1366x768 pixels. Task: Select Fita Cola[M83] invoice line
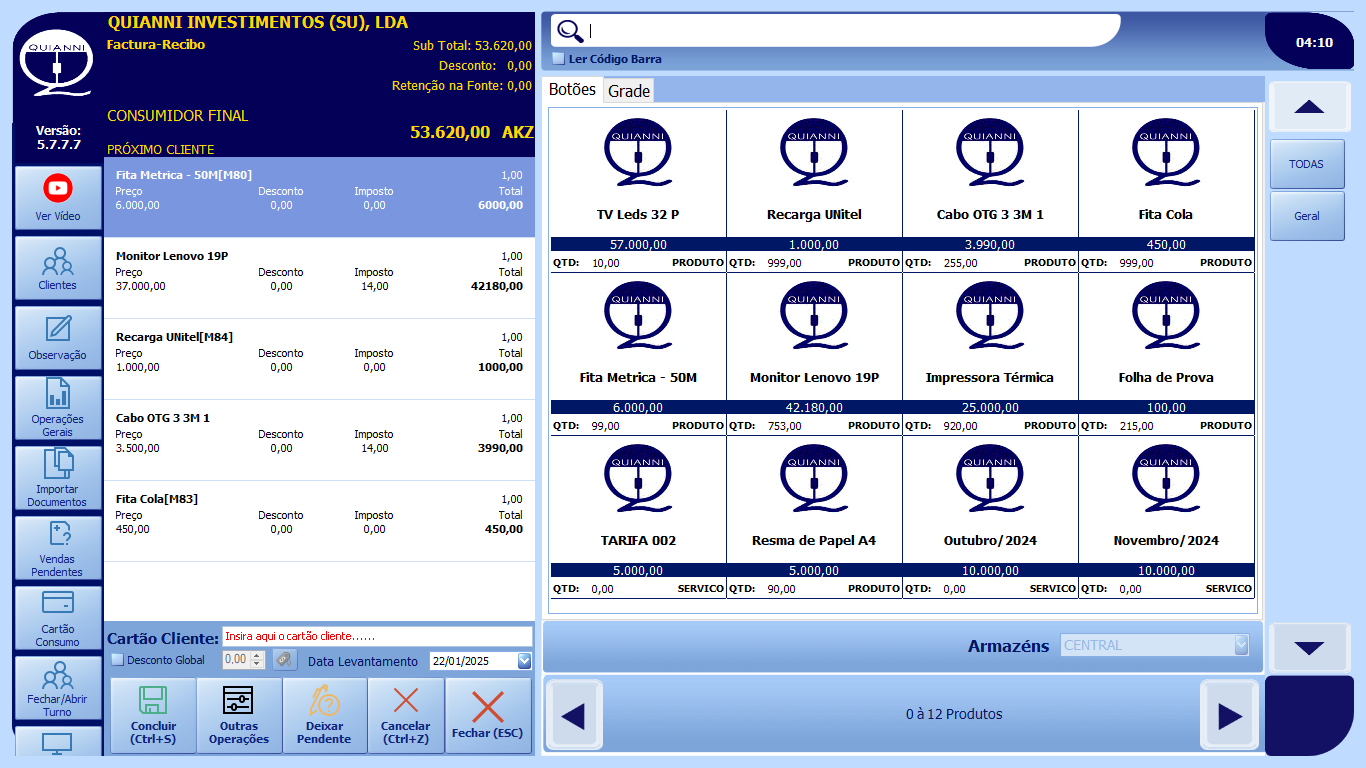coord(319,521)
